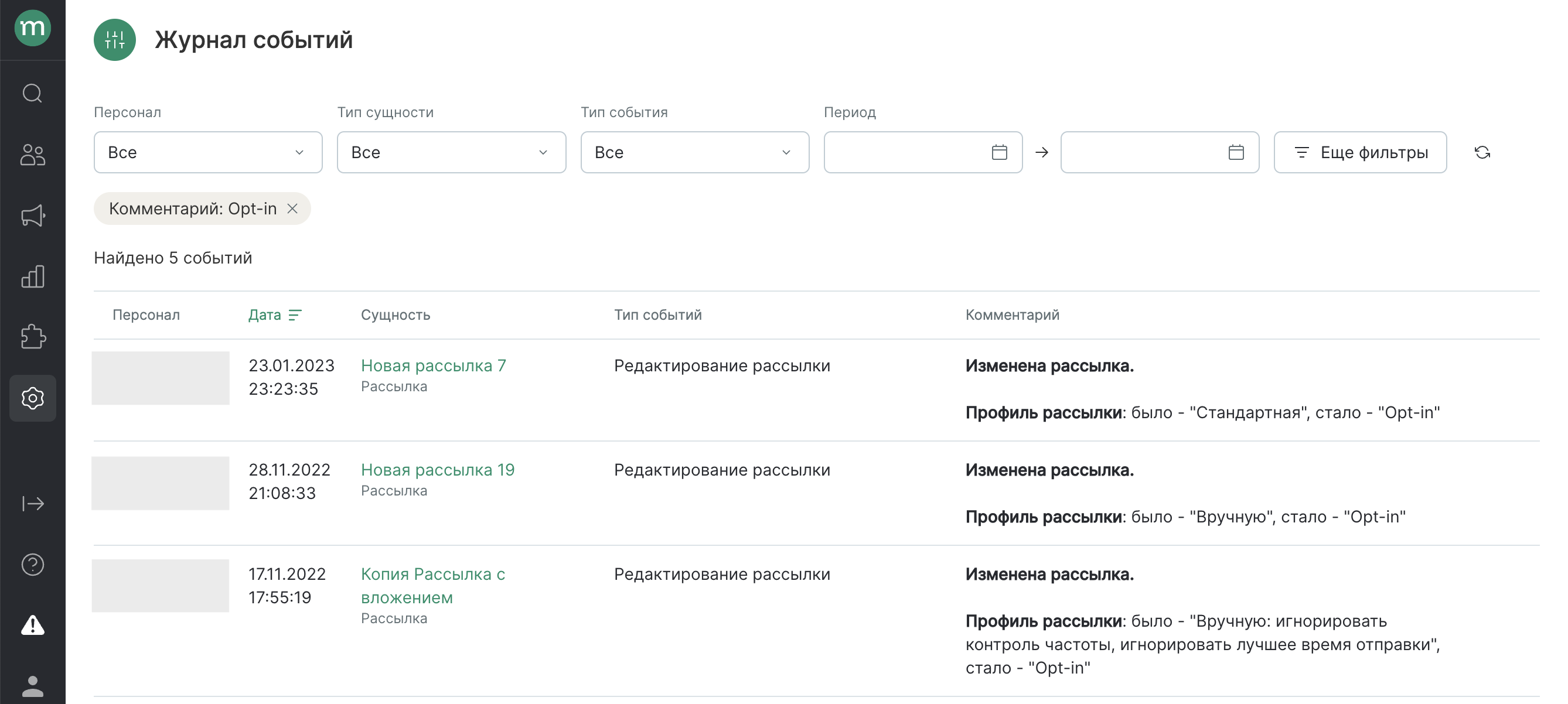Click the Персонал column header
This screenshot has height=704, width=1568.
(146, 315)
